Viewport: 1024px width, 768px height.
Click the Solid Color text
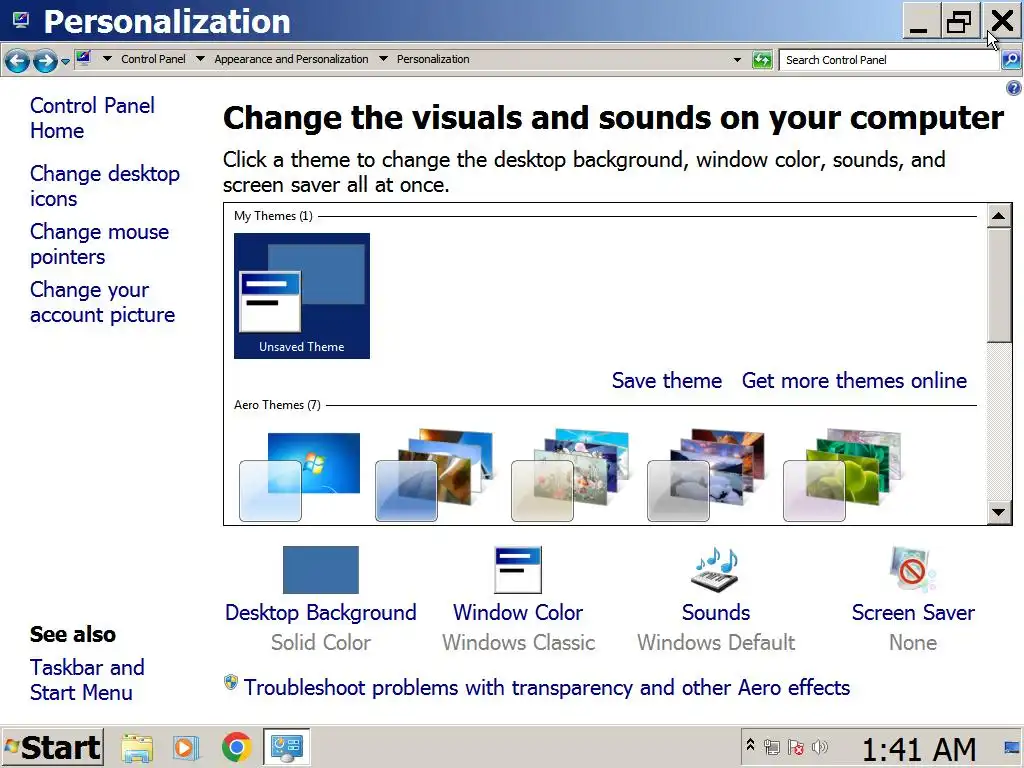pos(321,643)
